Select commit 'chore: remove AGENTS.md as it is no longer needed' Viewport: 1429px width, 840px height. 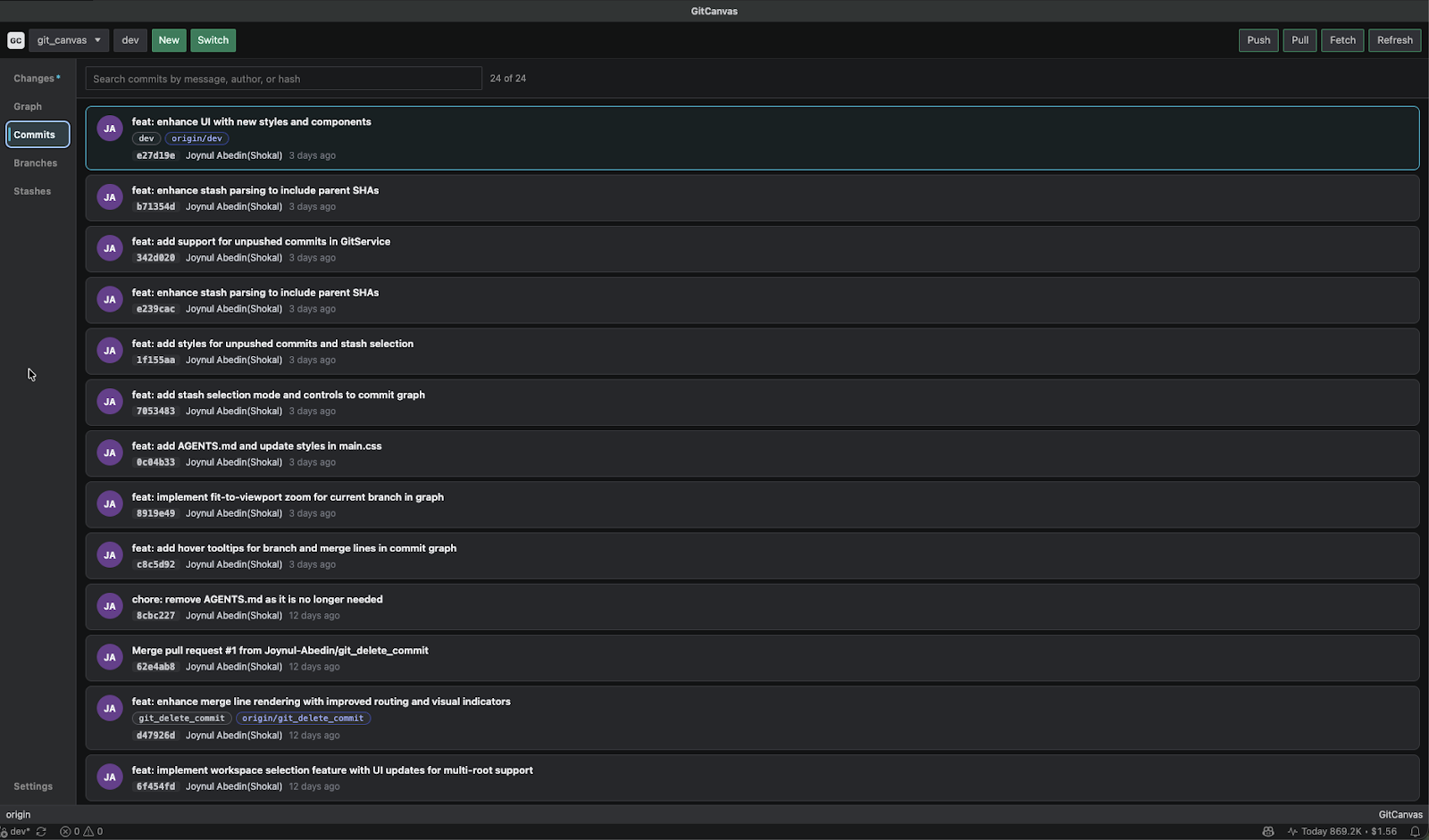coord(752,607)
